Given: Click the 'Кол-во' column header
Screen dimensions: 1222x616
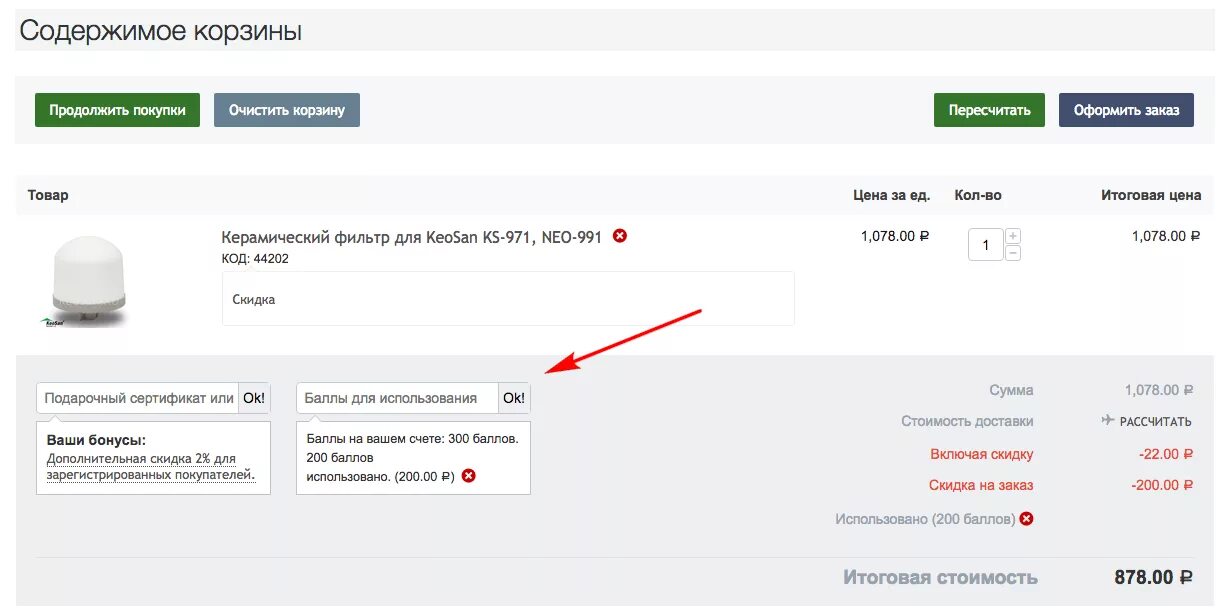Looking at the screenshot, I should (x=978, y=195).
